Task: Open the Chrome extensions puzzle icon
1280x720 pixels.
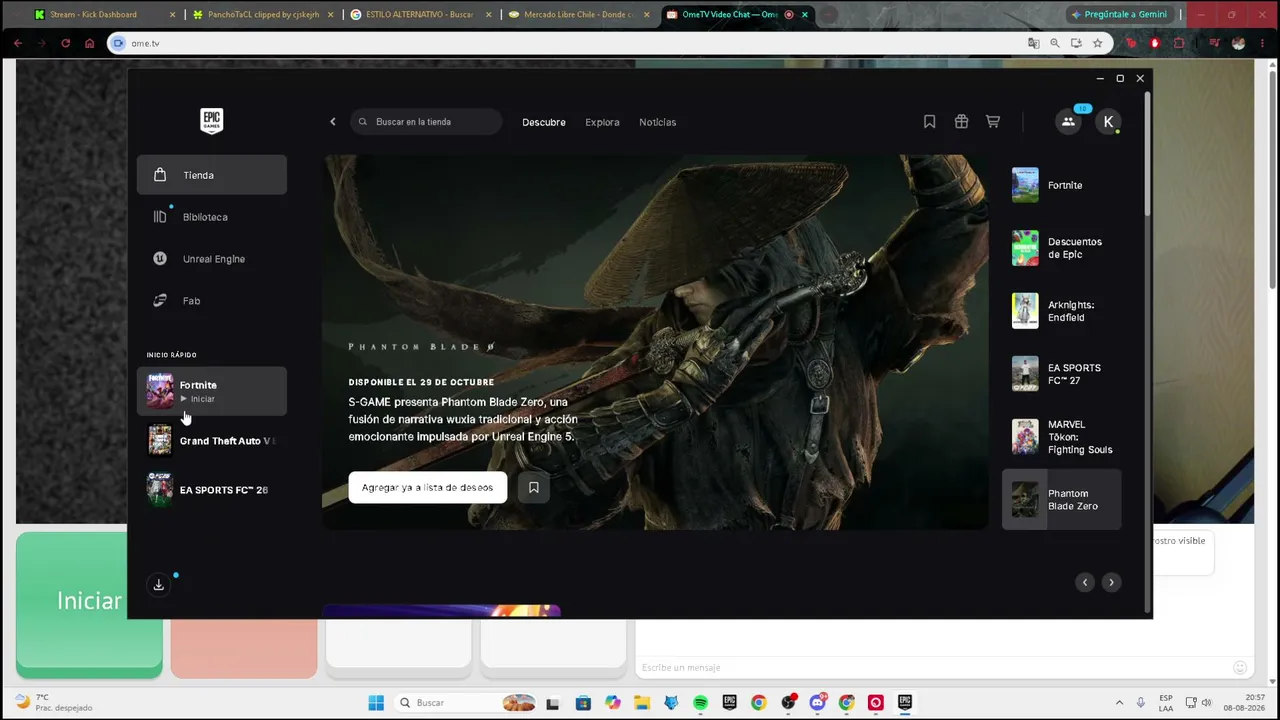Action: [1179, 43]
